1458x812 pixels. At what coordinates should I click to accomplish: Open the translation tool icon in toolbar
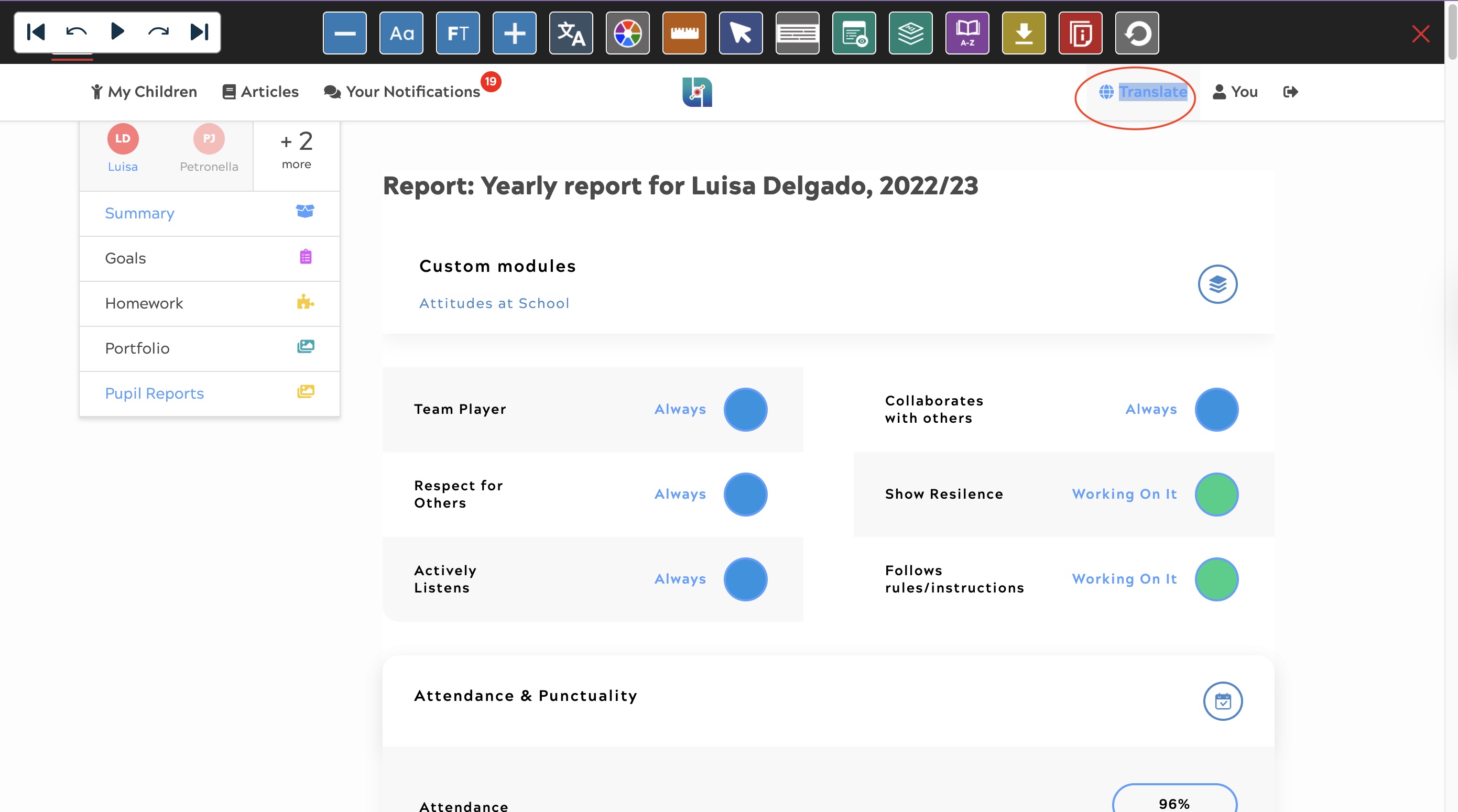571,33
